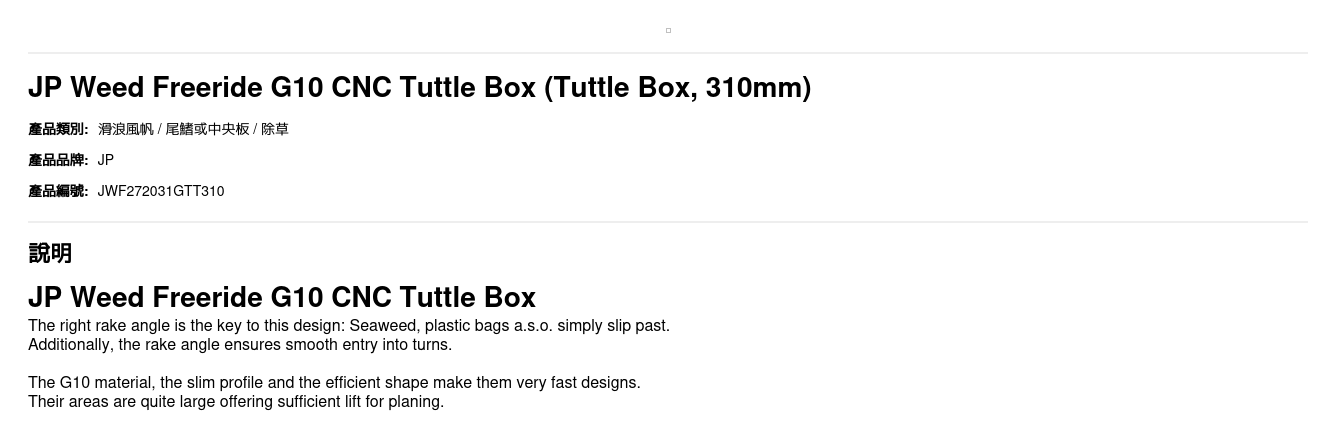Image resolution: width=1328 pixels, height=441 pixels.
Task: Click the sentence starting 'The G10 material'
Action: [334, 383]
